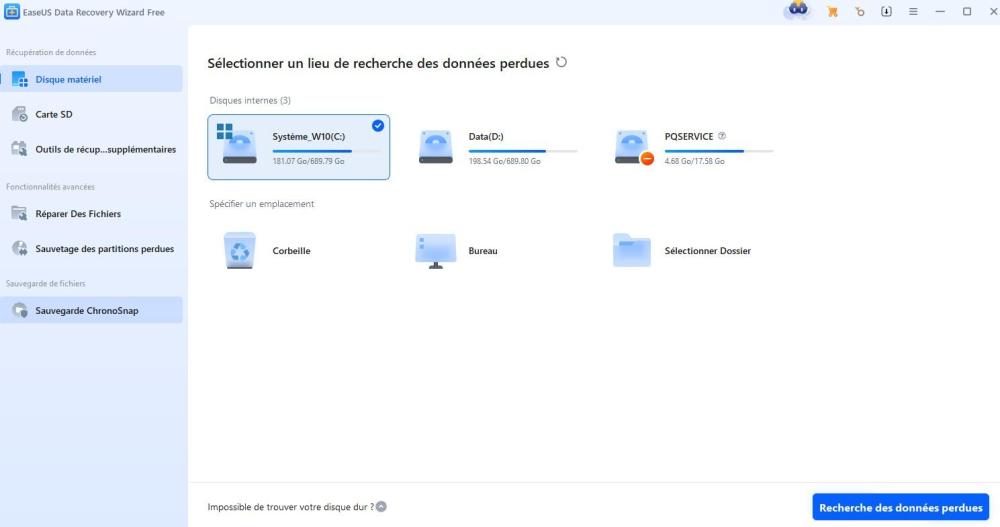Screen dimensions: 1000x527
Task: Click Impossible de trouver votre disque dur link
Action: pyautogui.click(x=291, y=507)
